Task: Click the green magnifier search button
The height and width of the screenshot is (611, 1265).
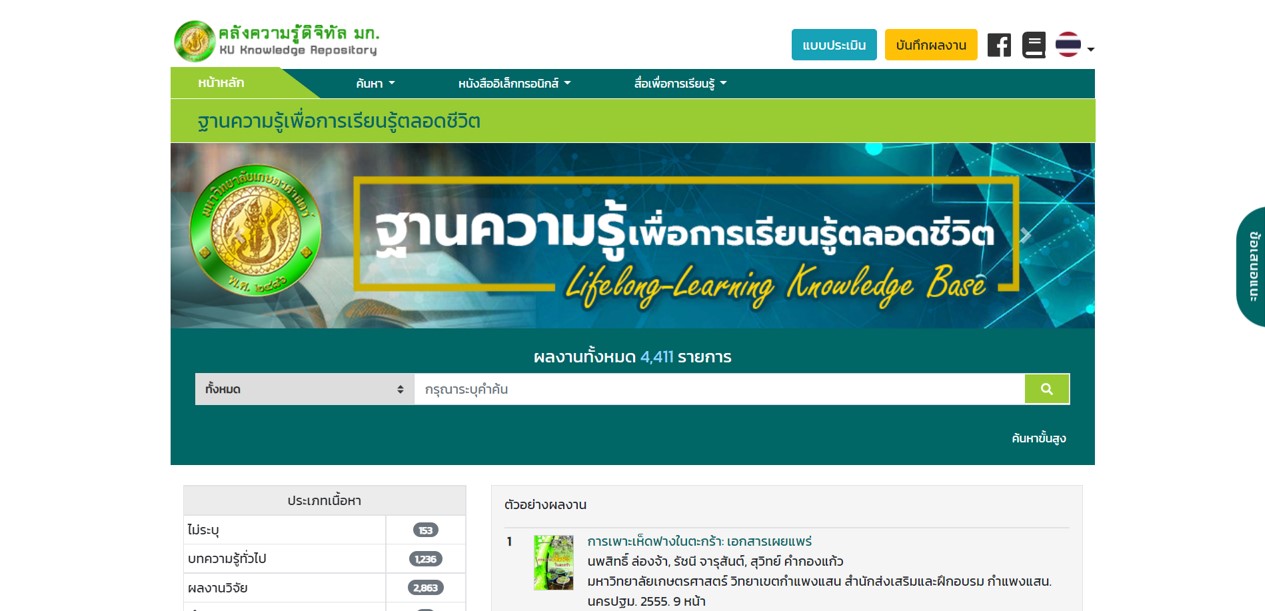Action: tap(1047, 389)
